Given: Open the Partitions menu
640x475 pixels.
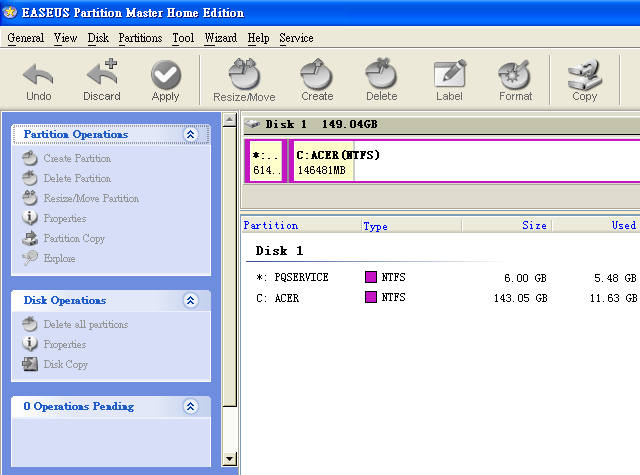Looking at the screenshot, I should coord(140,38).
